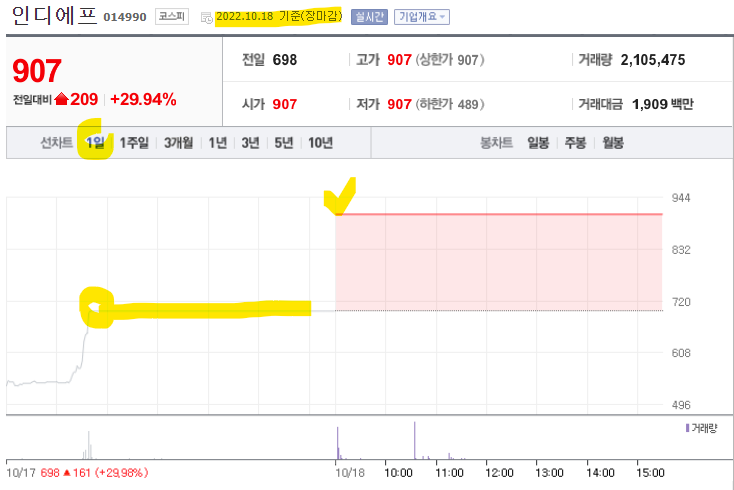Open the 기업개요 dropdown
Image resolution: width=734 pixels, height=490 pixels.
click(x=422, y=17)
